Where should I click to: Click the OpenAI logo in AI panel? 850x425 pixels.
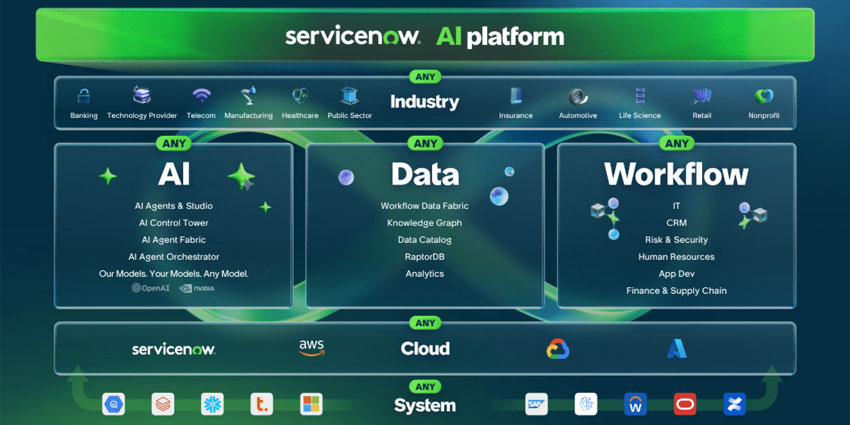(151, 288)
